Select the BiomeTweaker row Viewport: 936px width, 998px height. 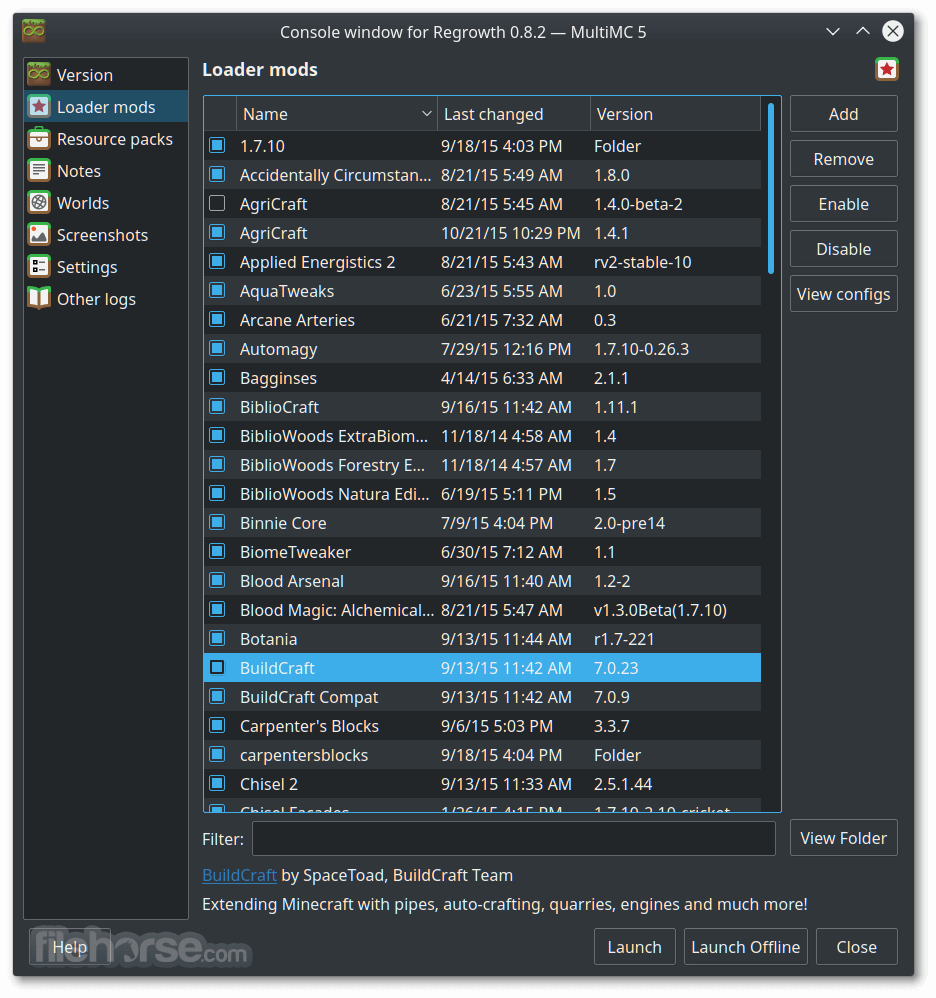[x=482, y=552]
